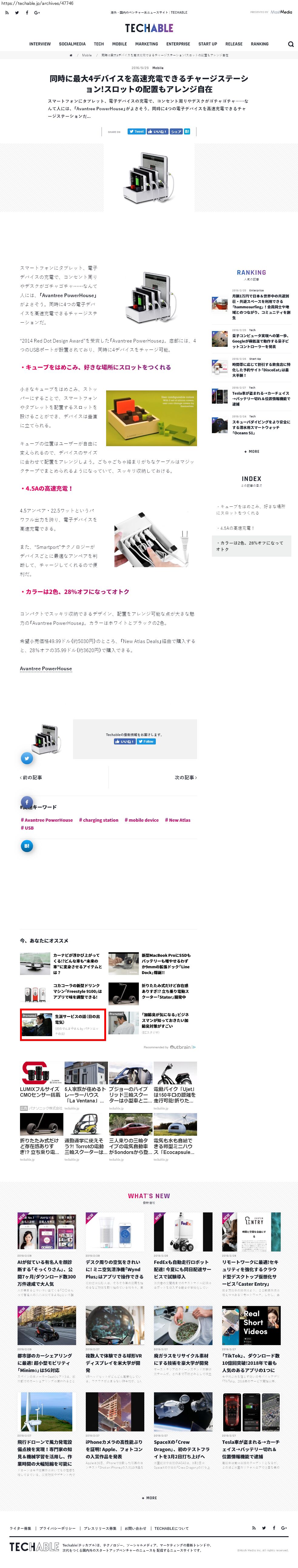Click the blue Tweet share button
The image size is (298, 1568).
pos(136,131)
